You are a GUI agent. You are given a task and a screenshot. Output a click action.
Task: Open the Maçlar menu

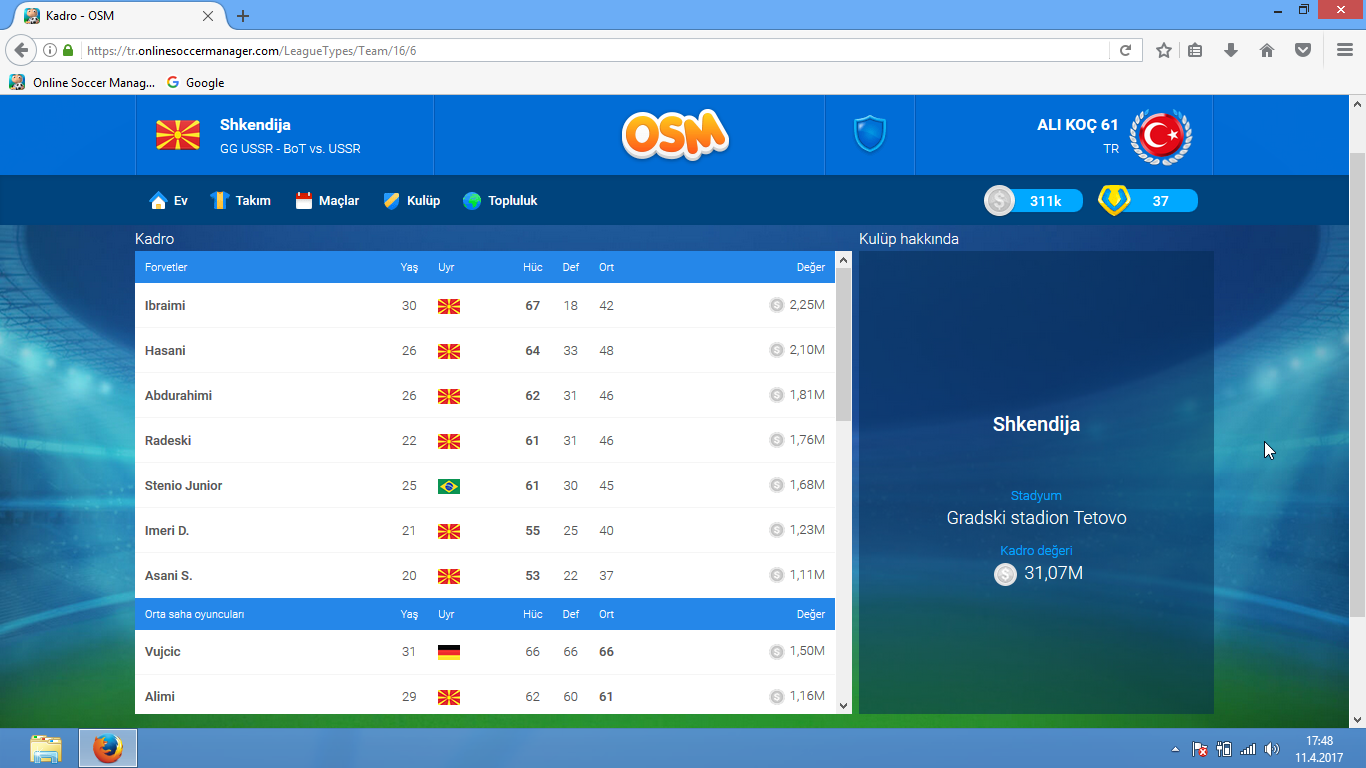pyautogui.click(x=327, y=201)
